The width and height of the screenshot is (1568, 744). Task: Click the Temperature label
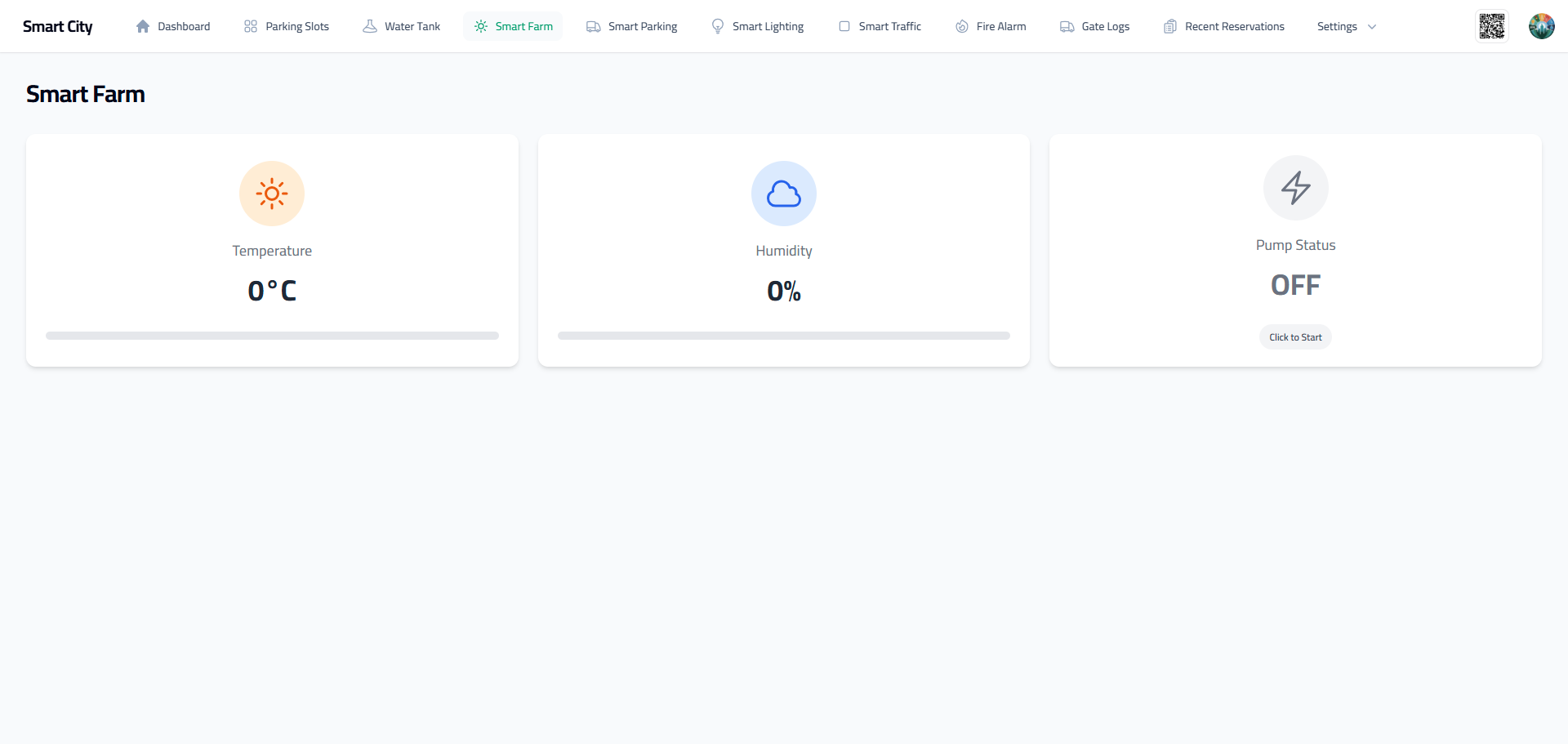click(272, 251)
